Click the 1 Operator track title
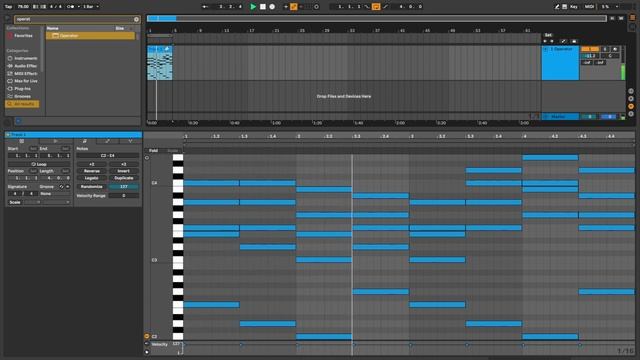 click(563, 49)
